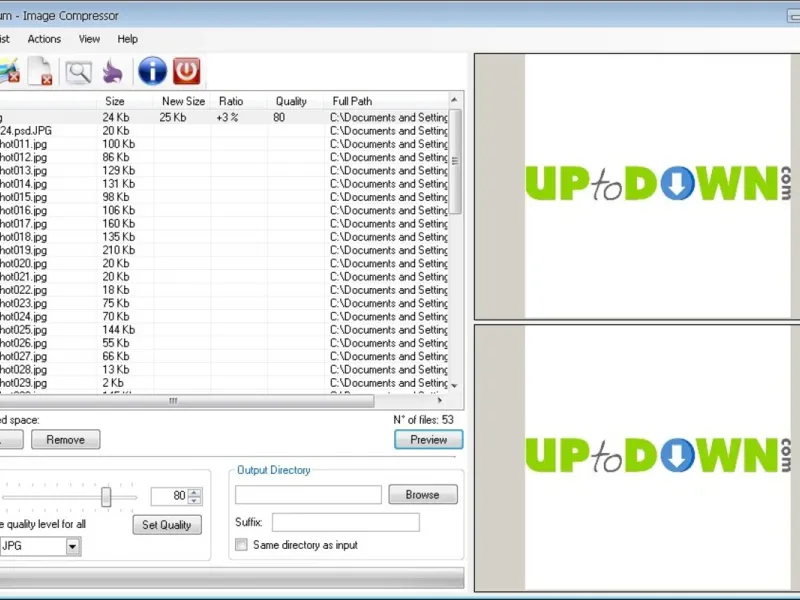Click the clear file list page icon

click(40, 71)
